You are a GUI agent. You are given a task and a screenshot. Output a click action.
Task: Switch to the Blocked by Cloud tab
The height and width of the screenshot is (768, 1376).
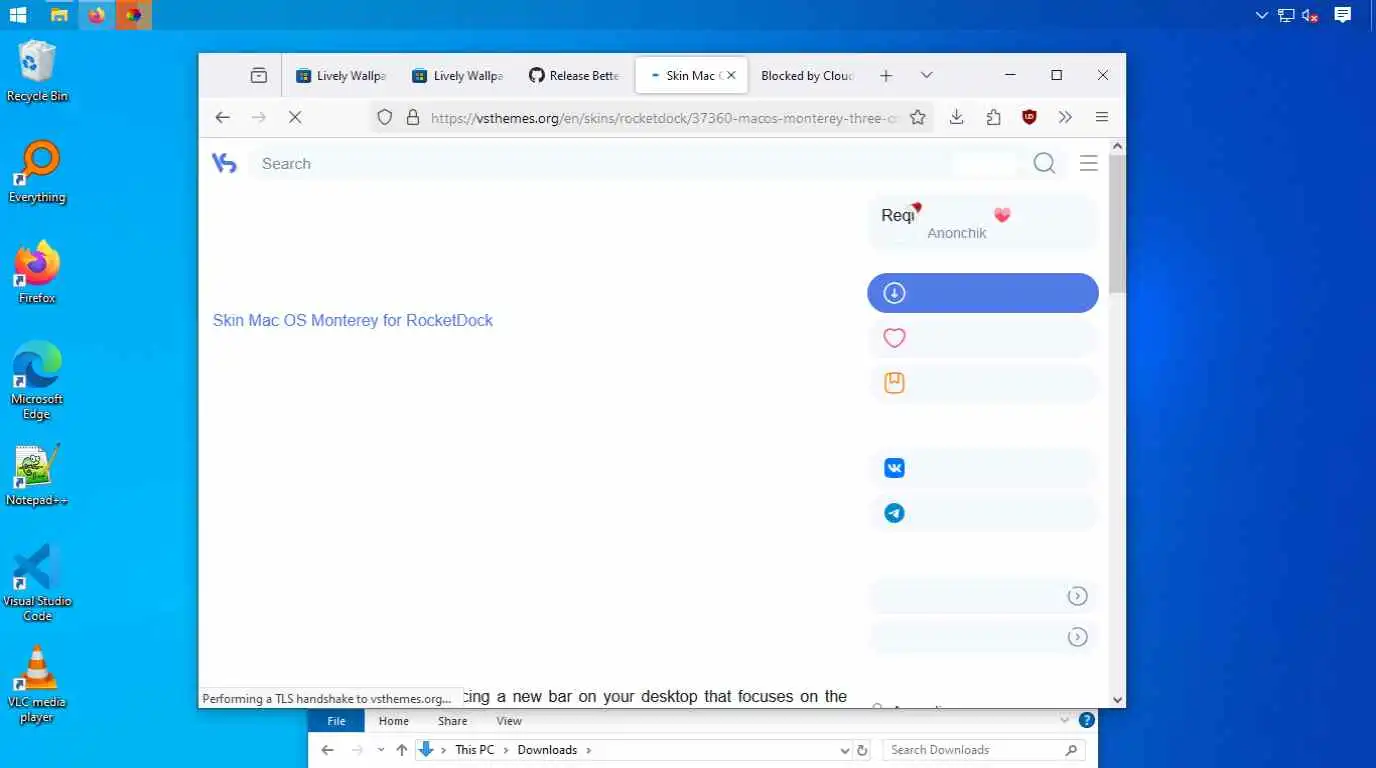(806, 75)
